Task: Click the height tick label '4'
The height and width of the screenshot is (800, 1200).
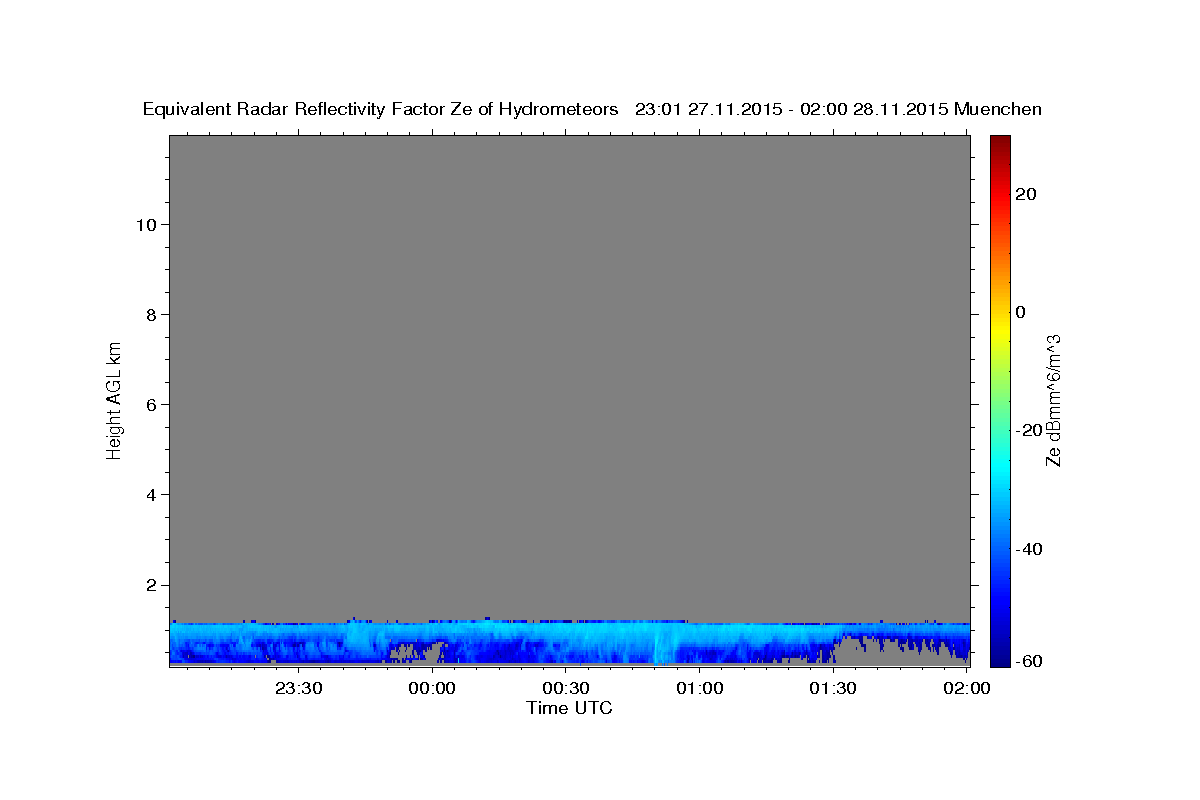Action: (149, 495)
